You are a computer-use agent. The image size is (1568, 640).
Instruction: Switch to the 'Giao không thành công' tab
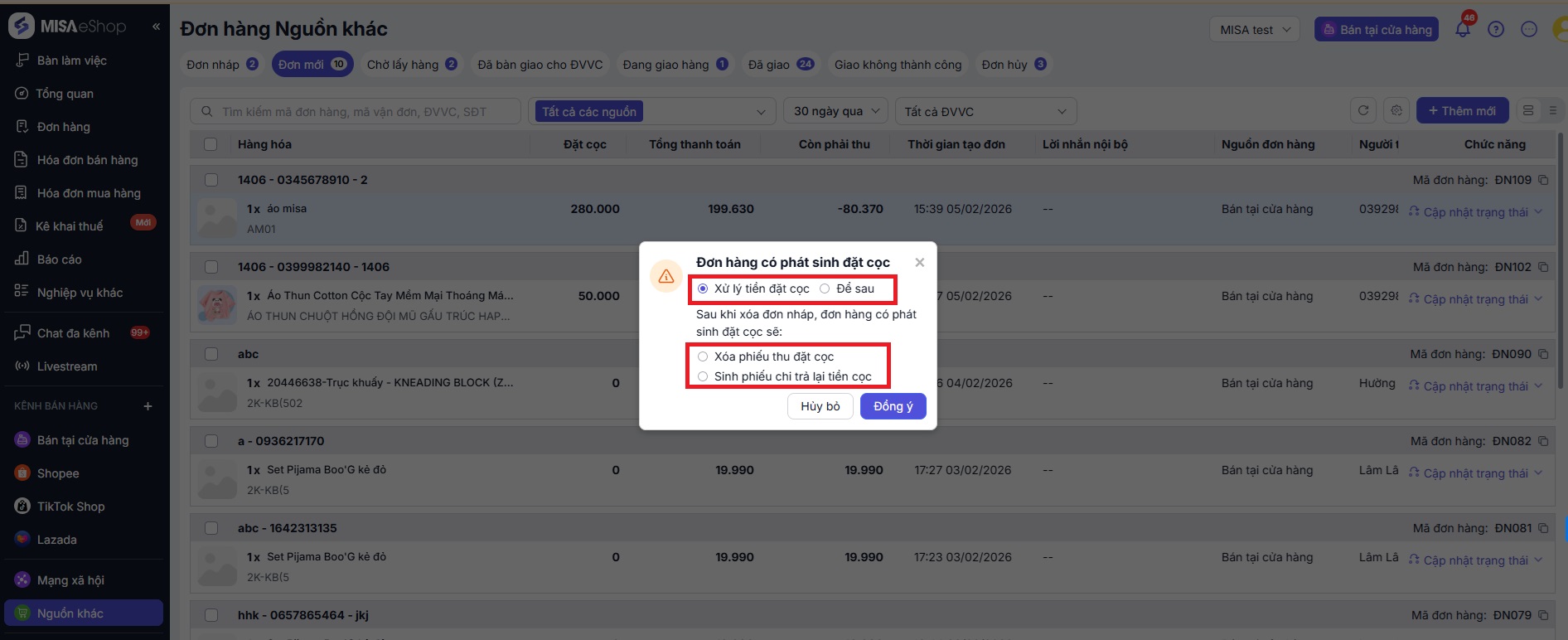coord(898,64)
